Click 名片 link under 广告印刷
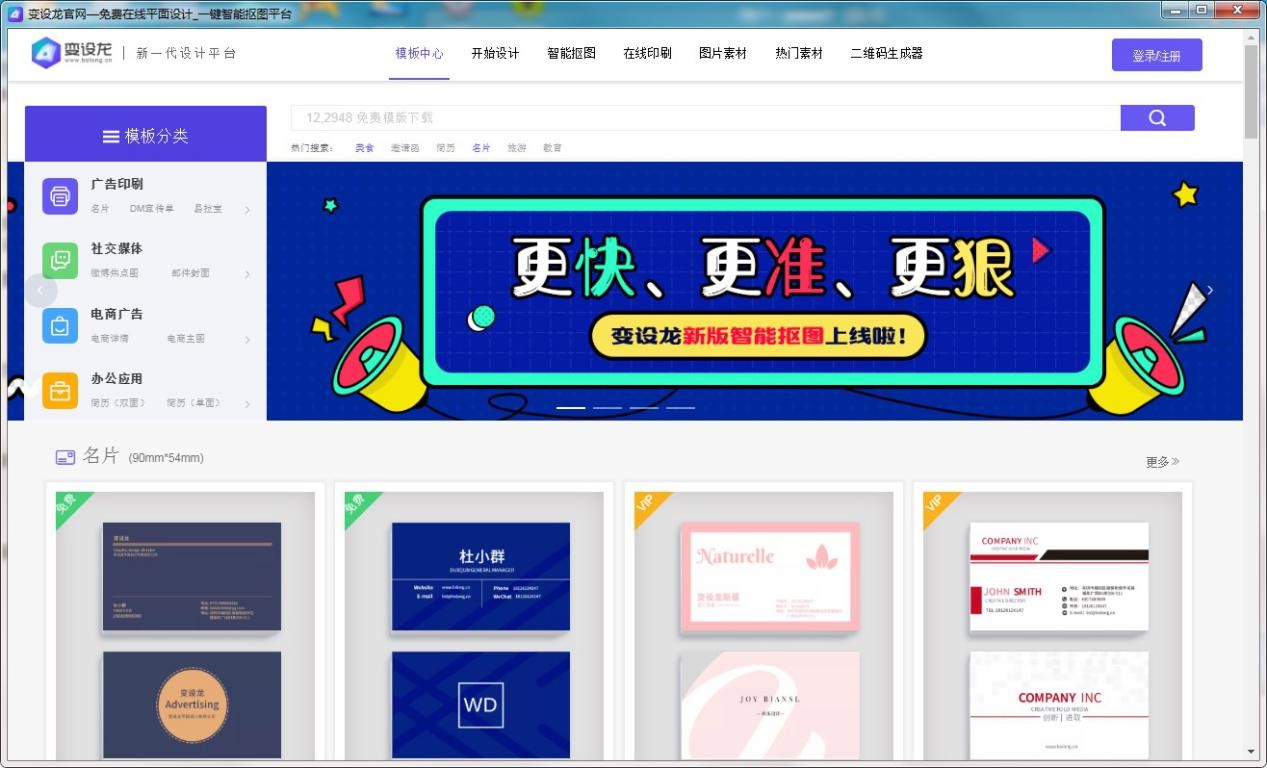 click(100, 209)
